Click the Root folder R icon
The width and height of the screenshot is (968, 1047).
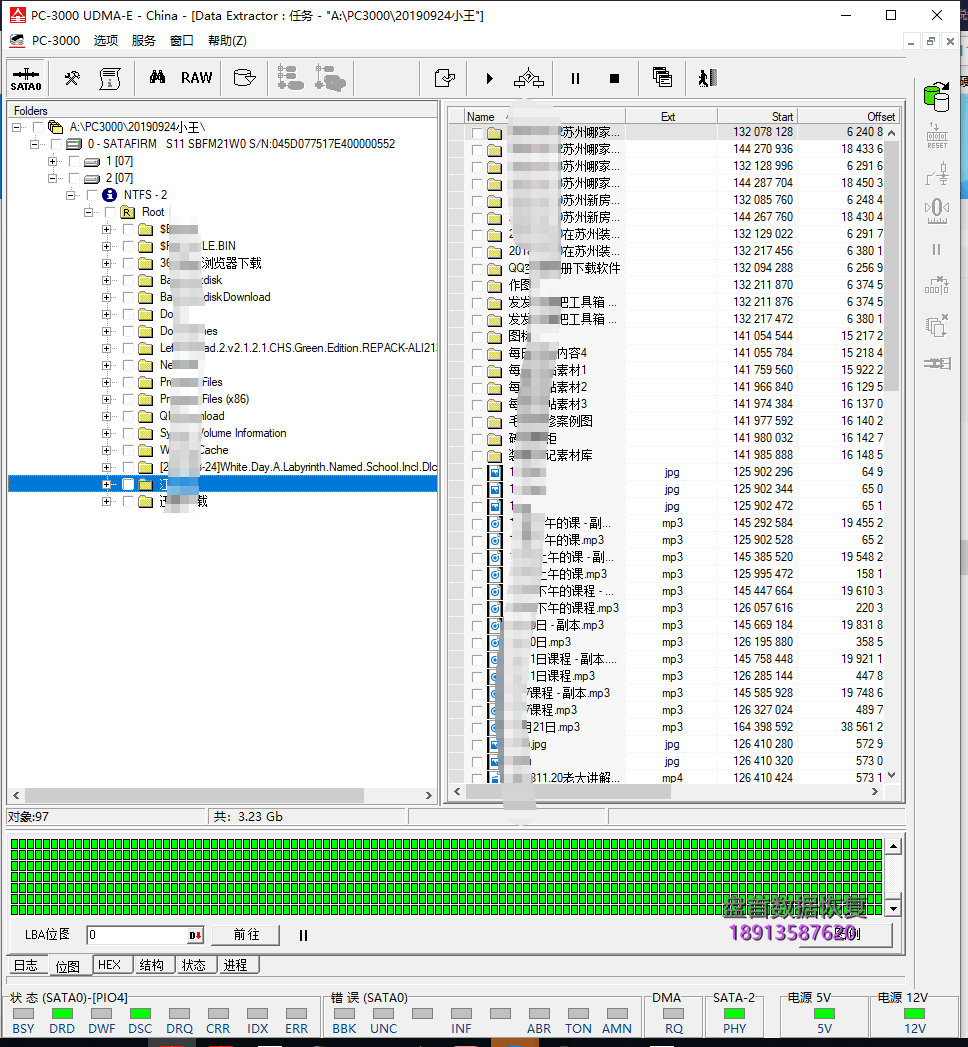pyautogui.click(x=128, y=212)
